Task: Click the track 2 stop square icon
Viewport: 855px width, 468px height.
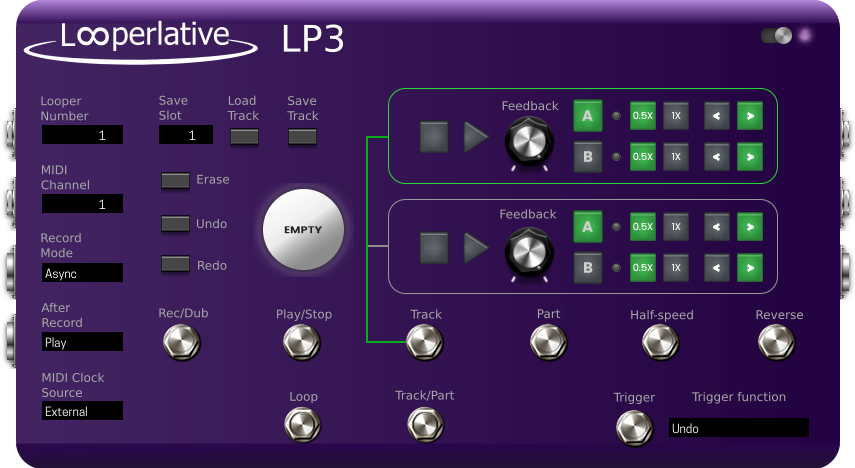Action: click(434, 248)
